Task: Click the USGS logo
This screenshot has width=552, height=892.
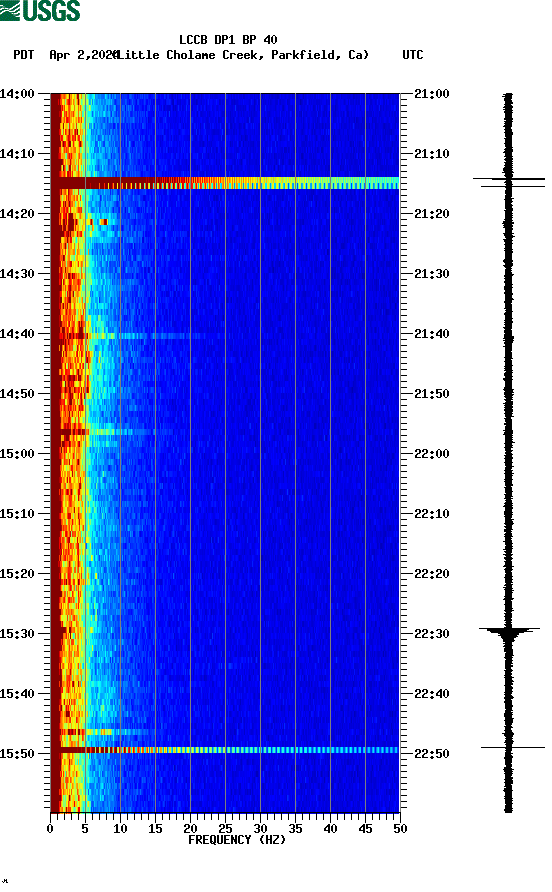Action: point(40,10)
